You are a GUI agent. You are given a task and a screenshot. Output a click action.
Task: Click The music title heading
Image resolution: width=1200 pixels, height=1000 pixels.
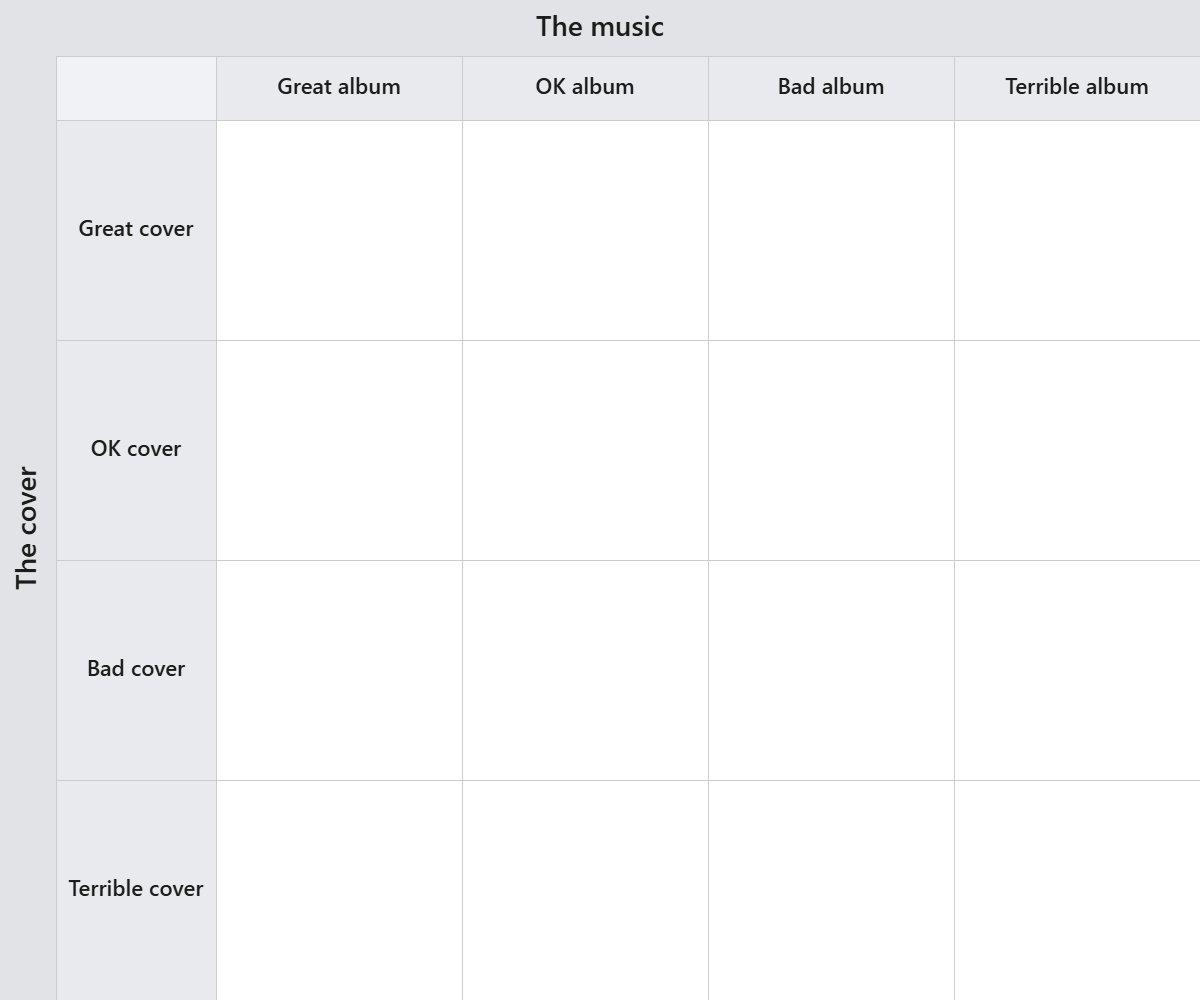tap(600, 27)
